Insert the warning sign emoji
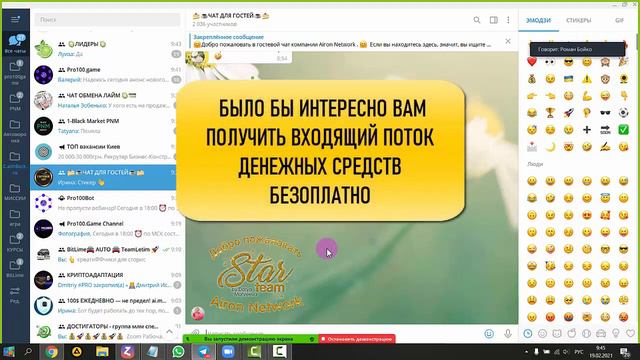 tap(587, 79)
